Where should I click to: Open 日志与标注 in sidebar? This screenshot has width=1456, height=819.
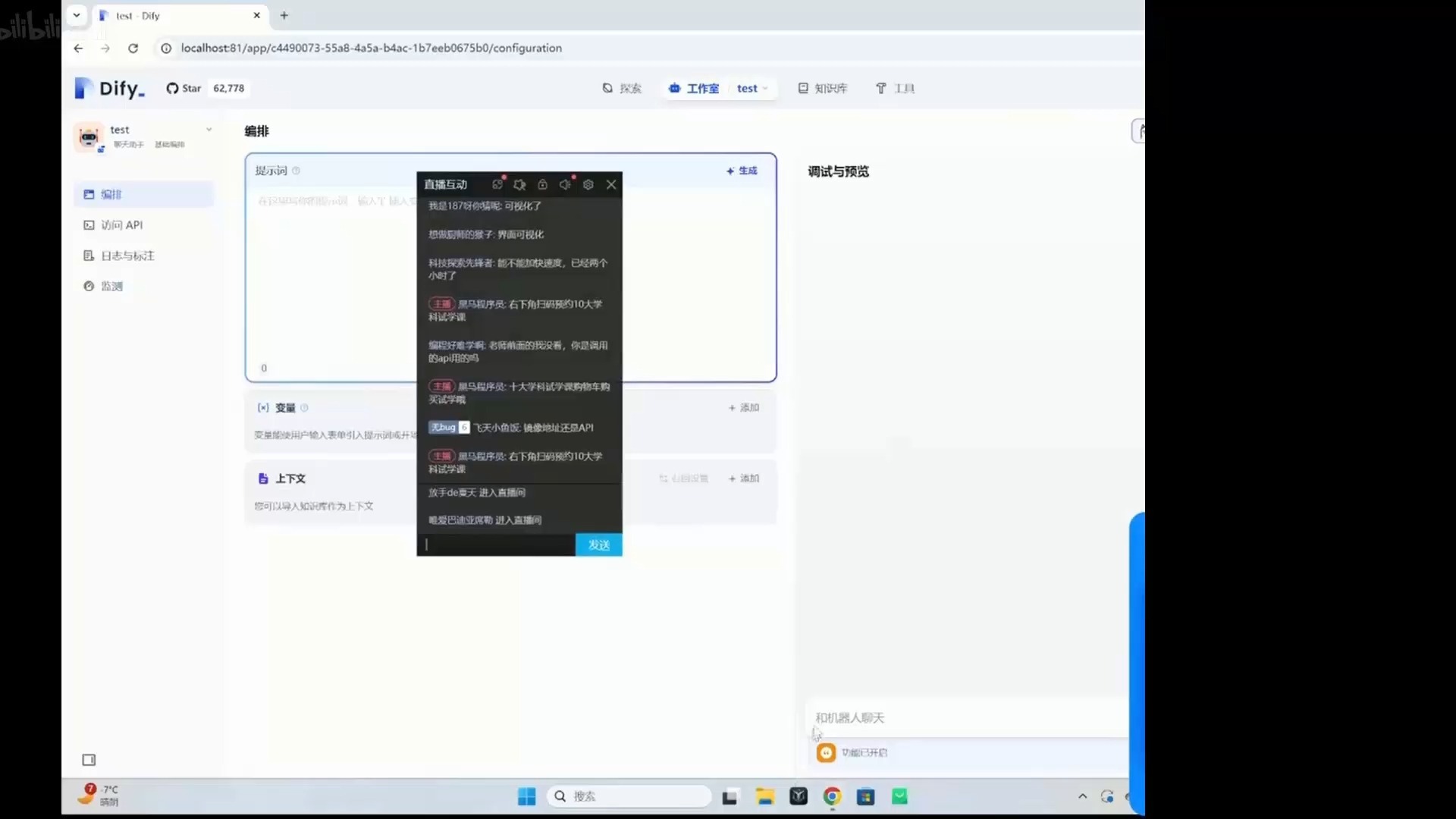[127, 256]
